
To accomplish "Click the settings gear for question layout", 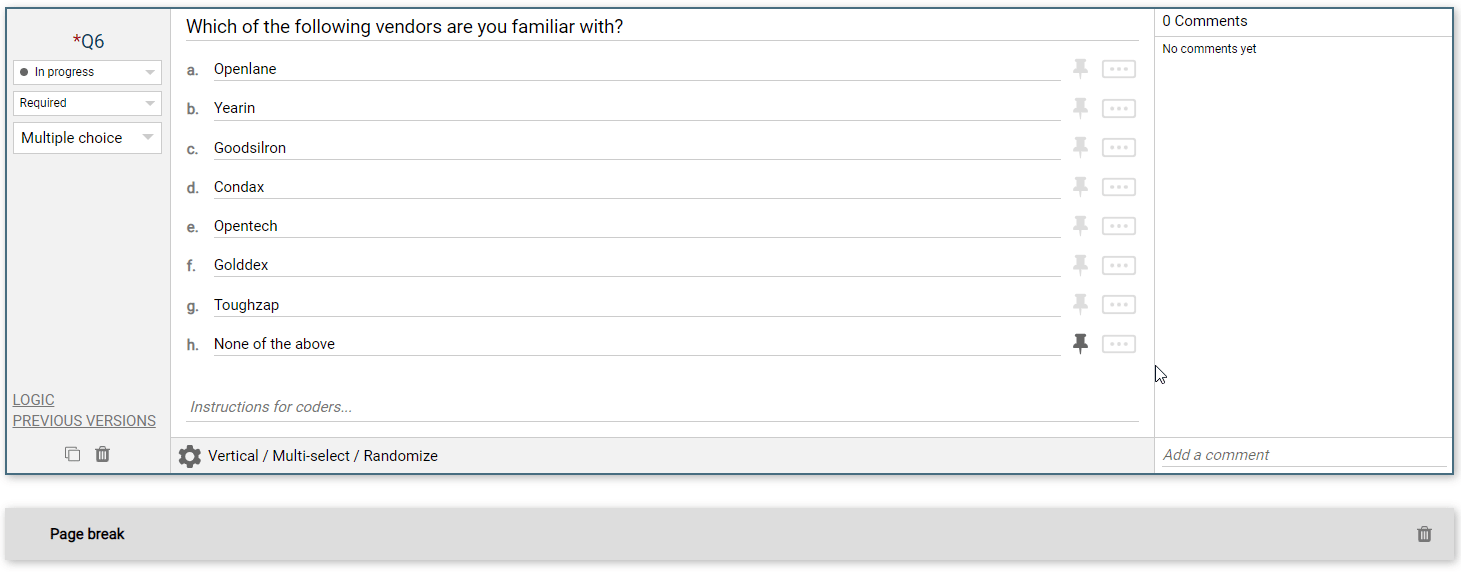I will pos(189,456).
